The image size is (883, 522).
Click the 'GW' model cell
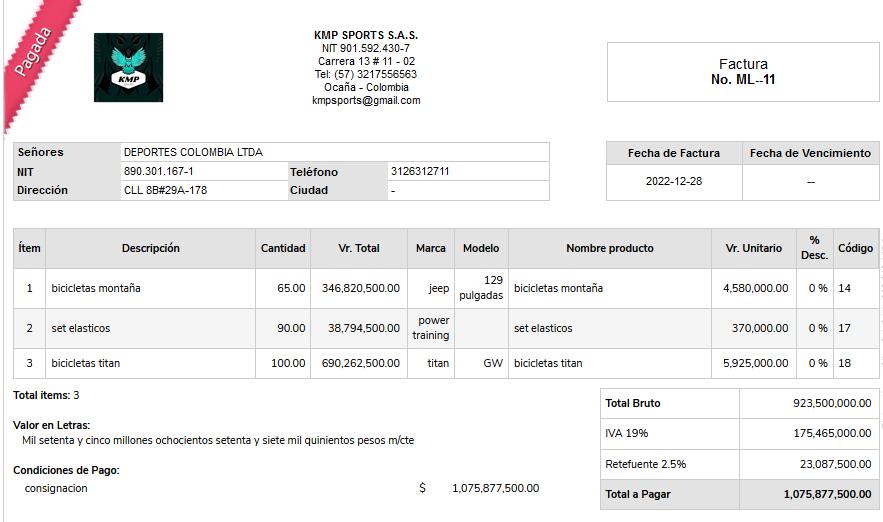tap(493, 363)
